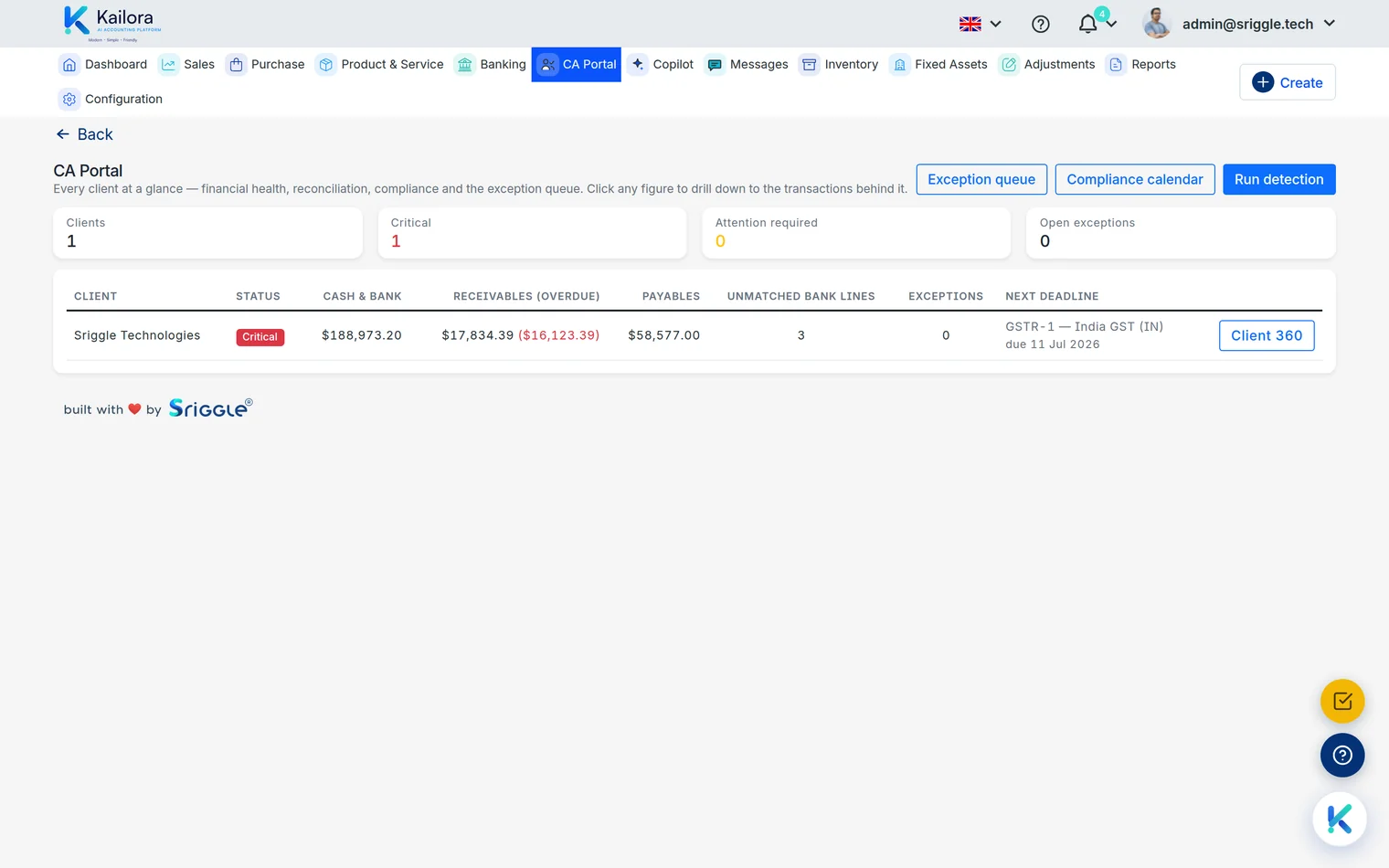
Task: Click the GSTR-1 — India GST (IN) deadline
Action: (x=1085, y=326)
